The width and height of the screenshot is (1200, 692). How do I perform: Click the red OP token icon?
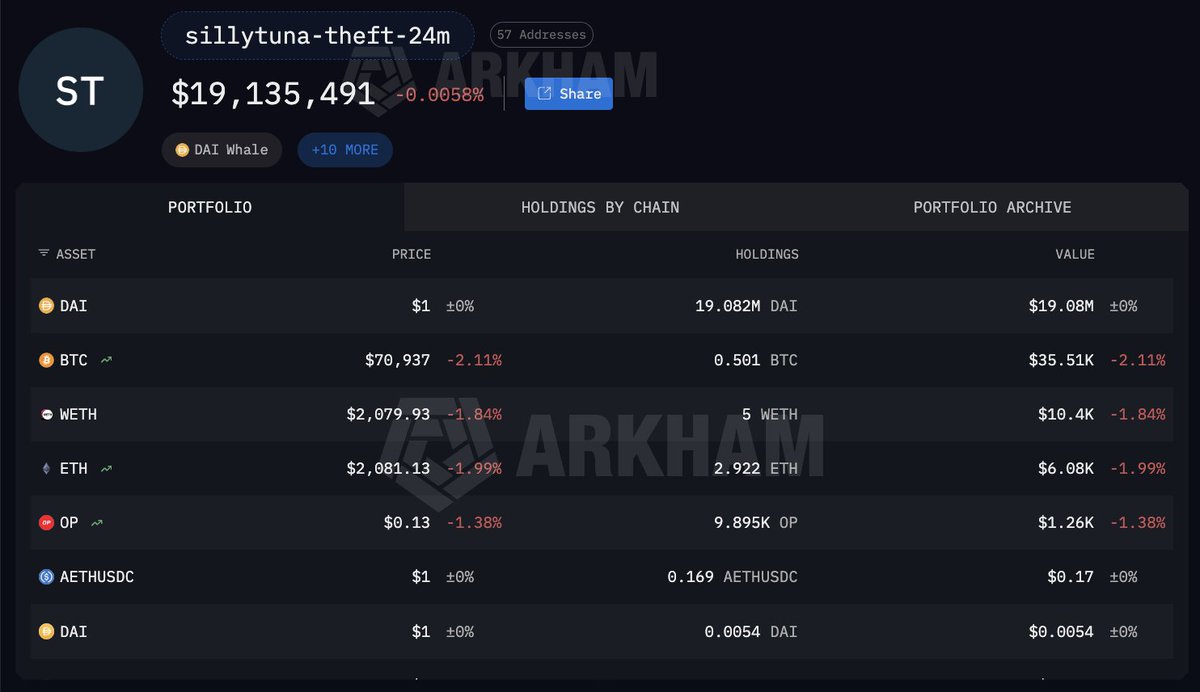[46, 522]
